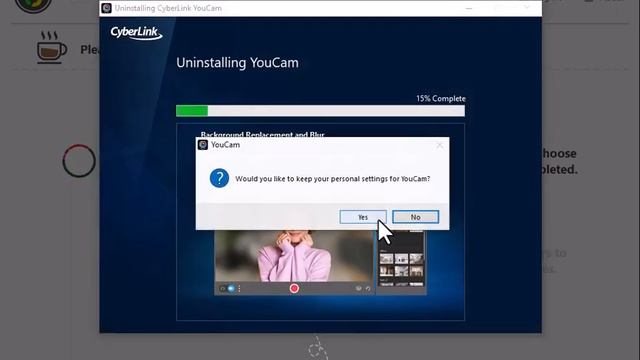Click the YouCam icon in dialog title
The height and width of the screenshot is (360, 640).
[x=203, y=144]
